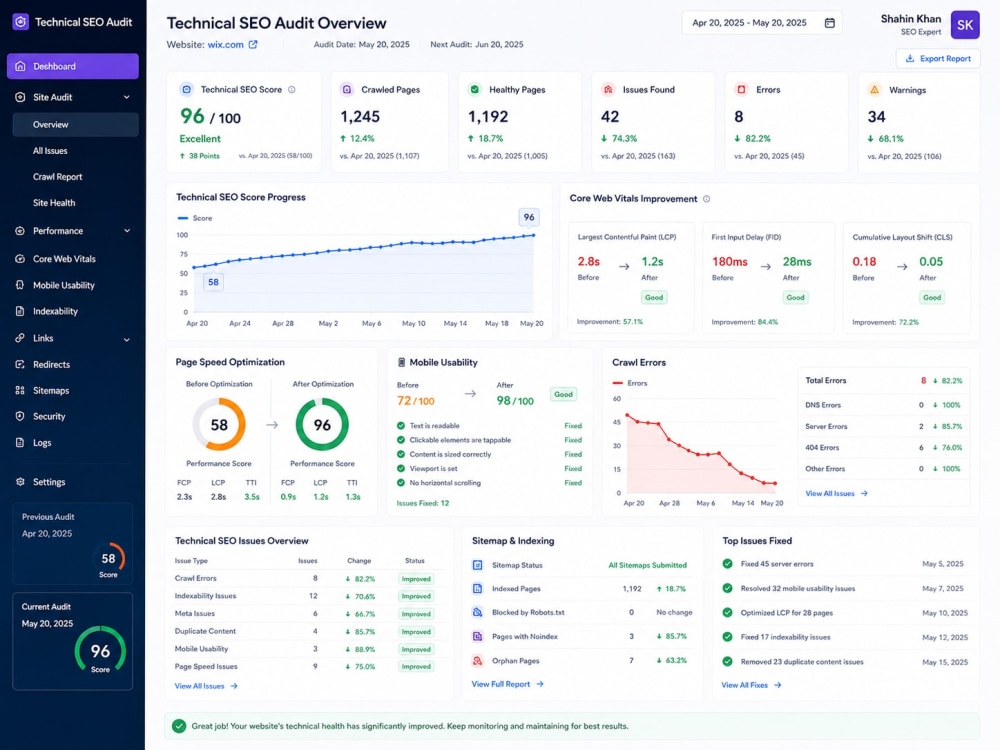
Task: Click the external link icon beside wix.com
Action: [253, 45]
